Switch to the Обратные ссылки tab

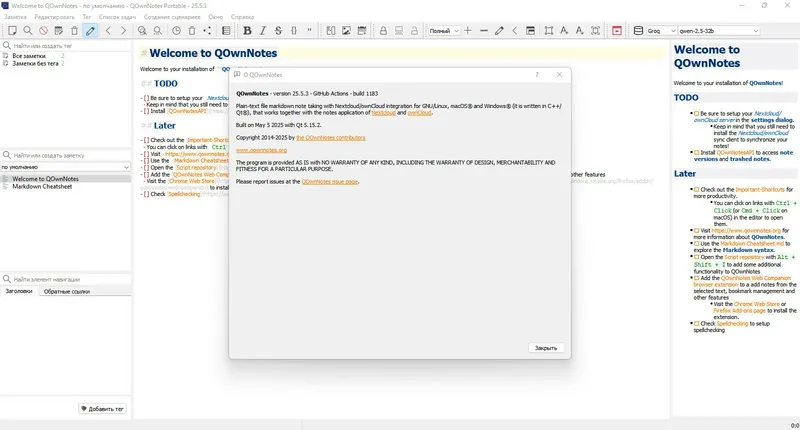tap(67, 291)
